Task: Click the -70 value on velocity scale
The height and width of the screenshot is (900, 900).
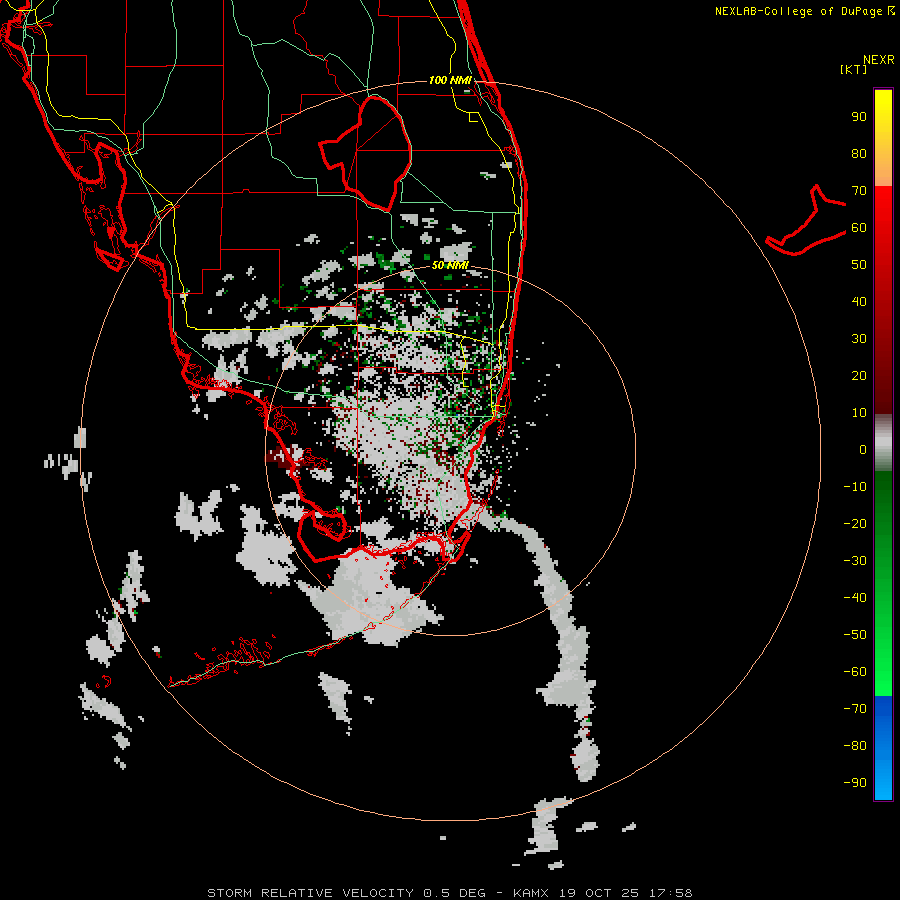Action: click(855, 709)
